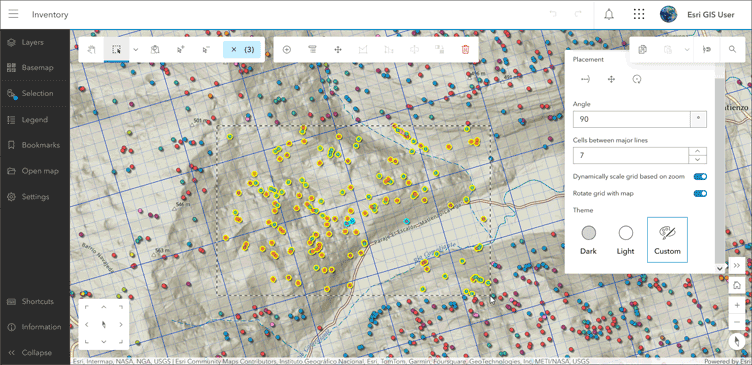
Task: Select the pan hand tool
Action: tap(93, 49)
